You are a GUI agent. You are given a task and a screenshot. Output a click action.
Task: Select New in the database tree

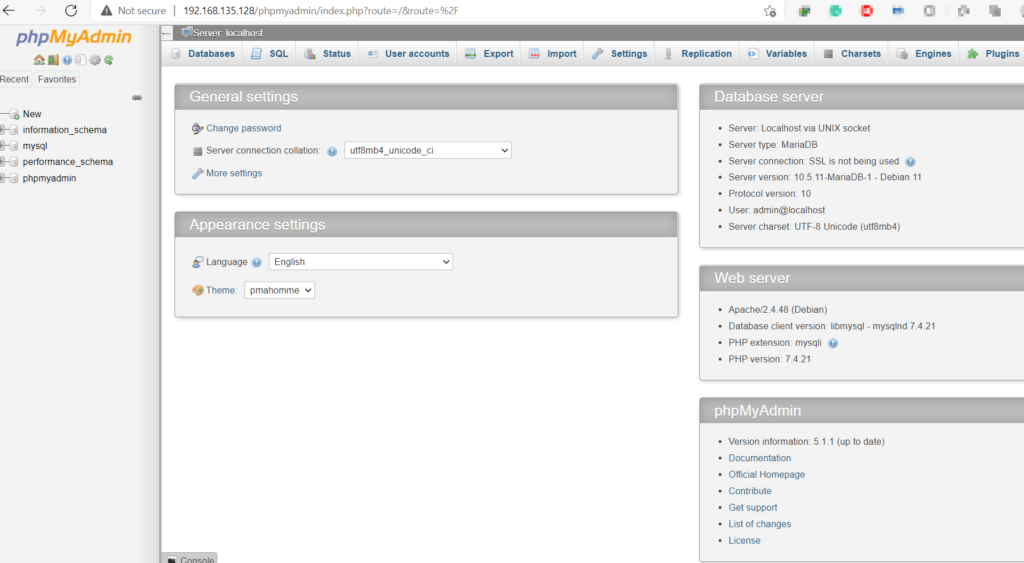click(x=32, y=114)
